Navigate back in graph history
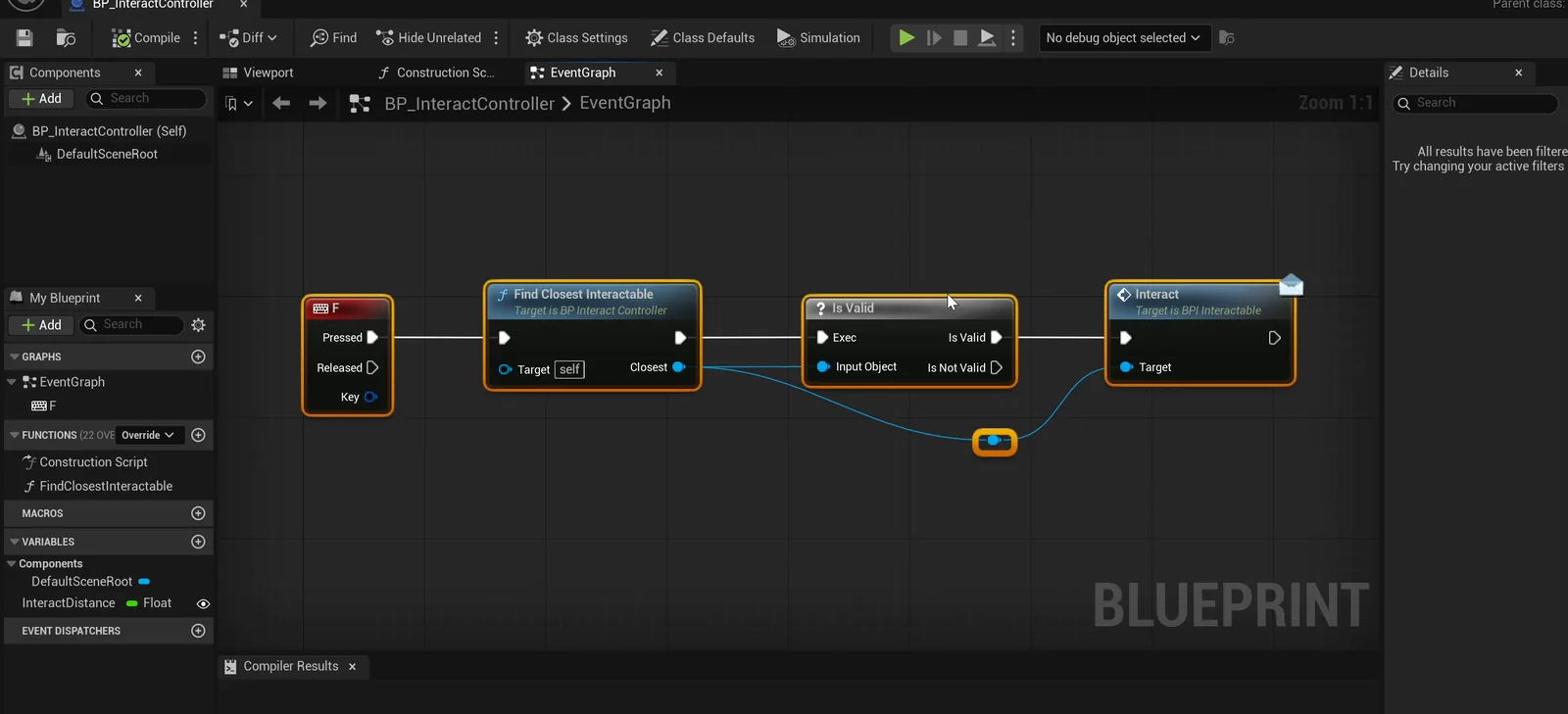This screenshot has height=714, width=1568. coord(281,104)
